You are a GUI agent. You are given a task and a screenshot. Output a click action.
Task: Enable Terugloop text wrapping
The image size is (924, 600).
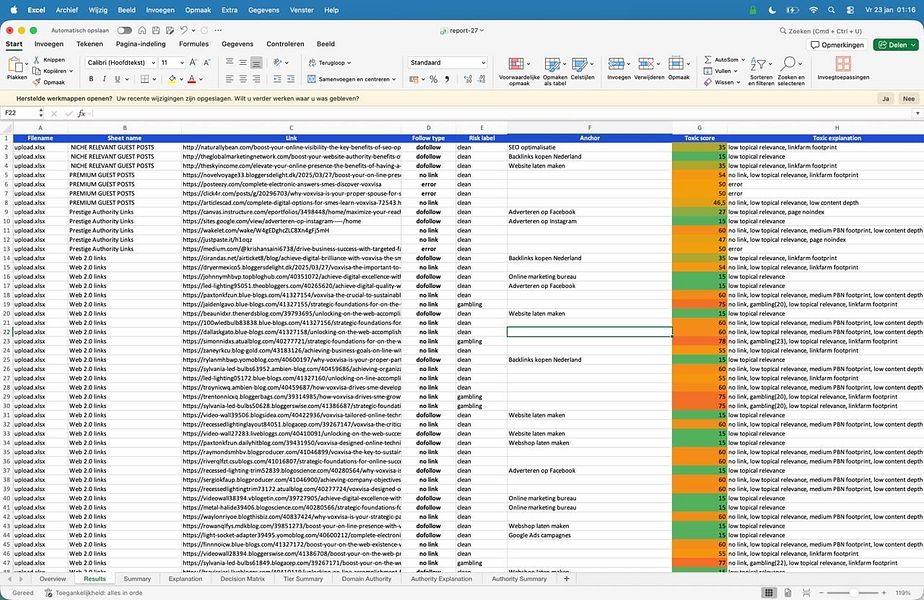pyautogui.click(x=330, y=62)
